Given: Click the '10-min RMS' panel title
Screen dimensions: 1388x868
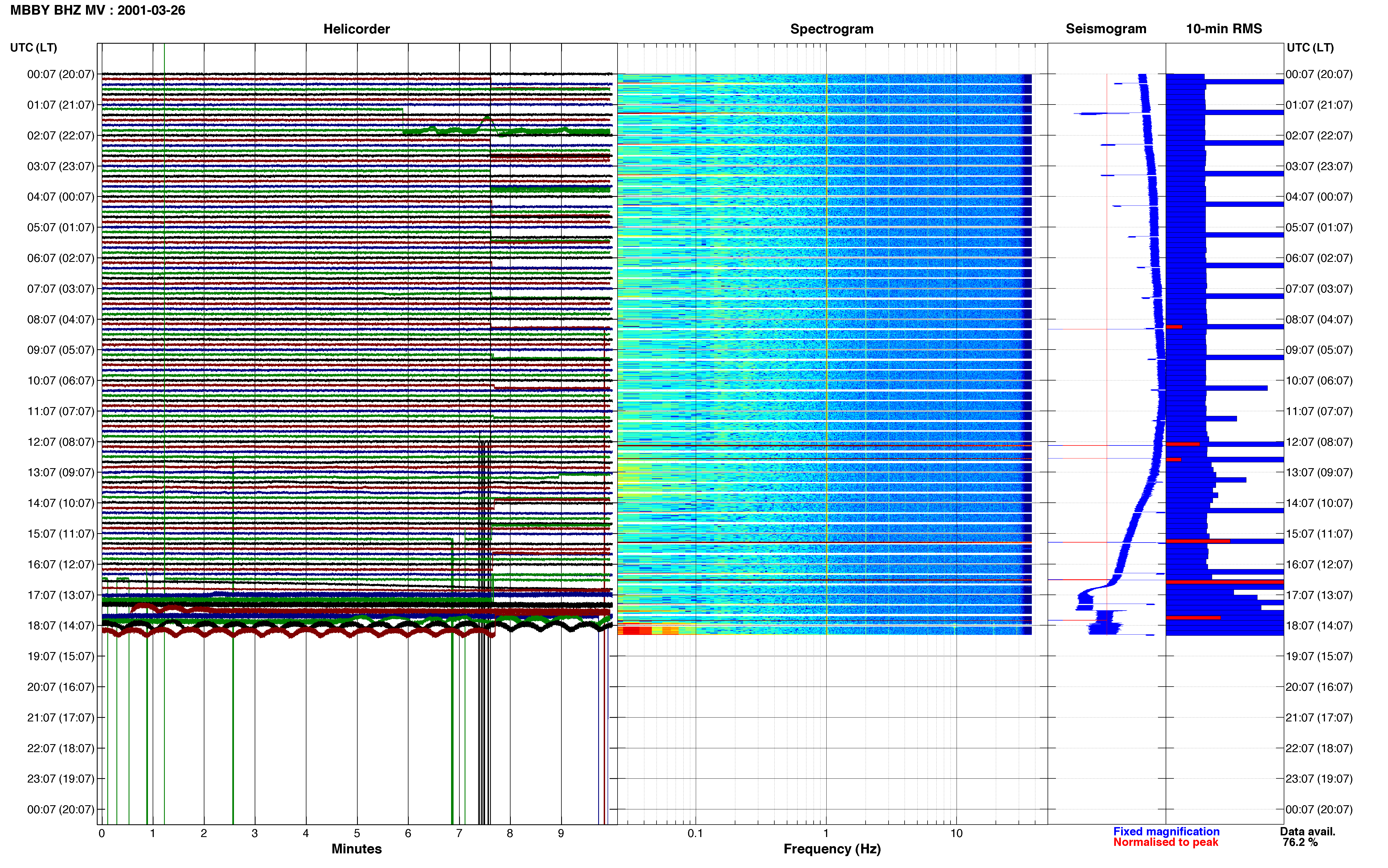Looking at the screenshot, I should coord(1224,29).
